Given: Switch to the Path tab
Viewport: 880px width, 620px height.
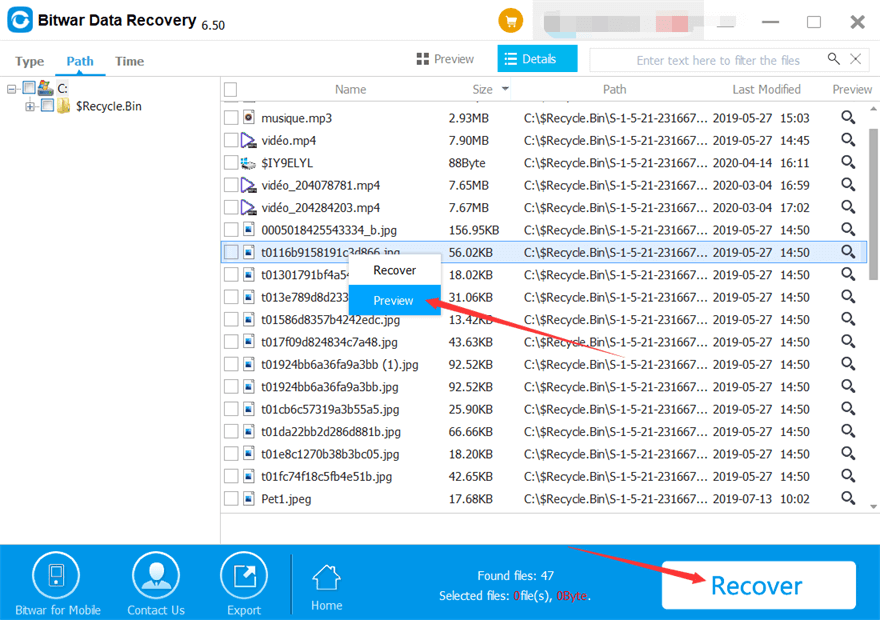Looking at the screenshot, I should pos(80,61).
